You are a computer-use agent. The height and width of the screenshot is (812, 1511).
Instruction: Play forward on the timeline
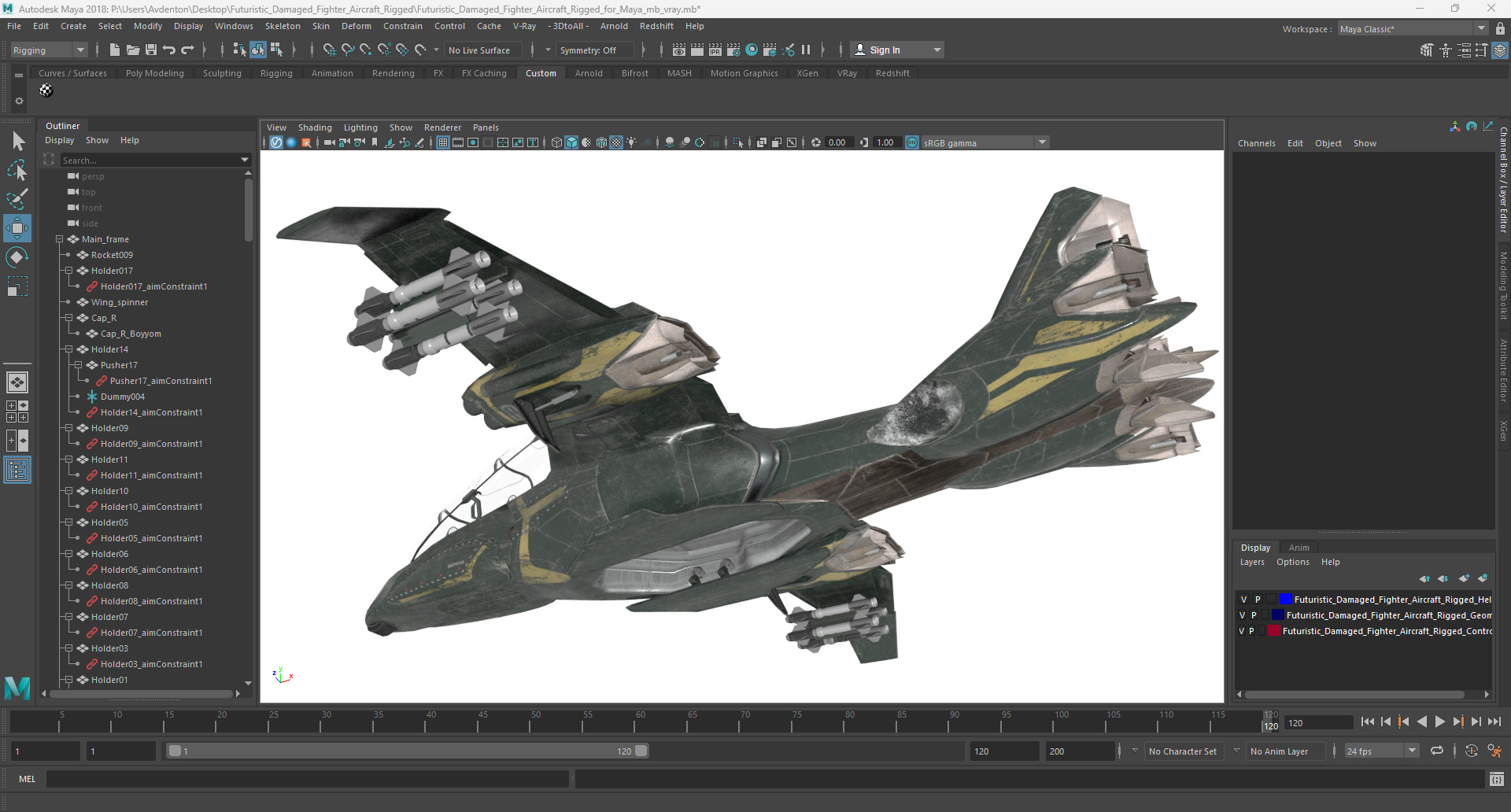[1440, 722]
